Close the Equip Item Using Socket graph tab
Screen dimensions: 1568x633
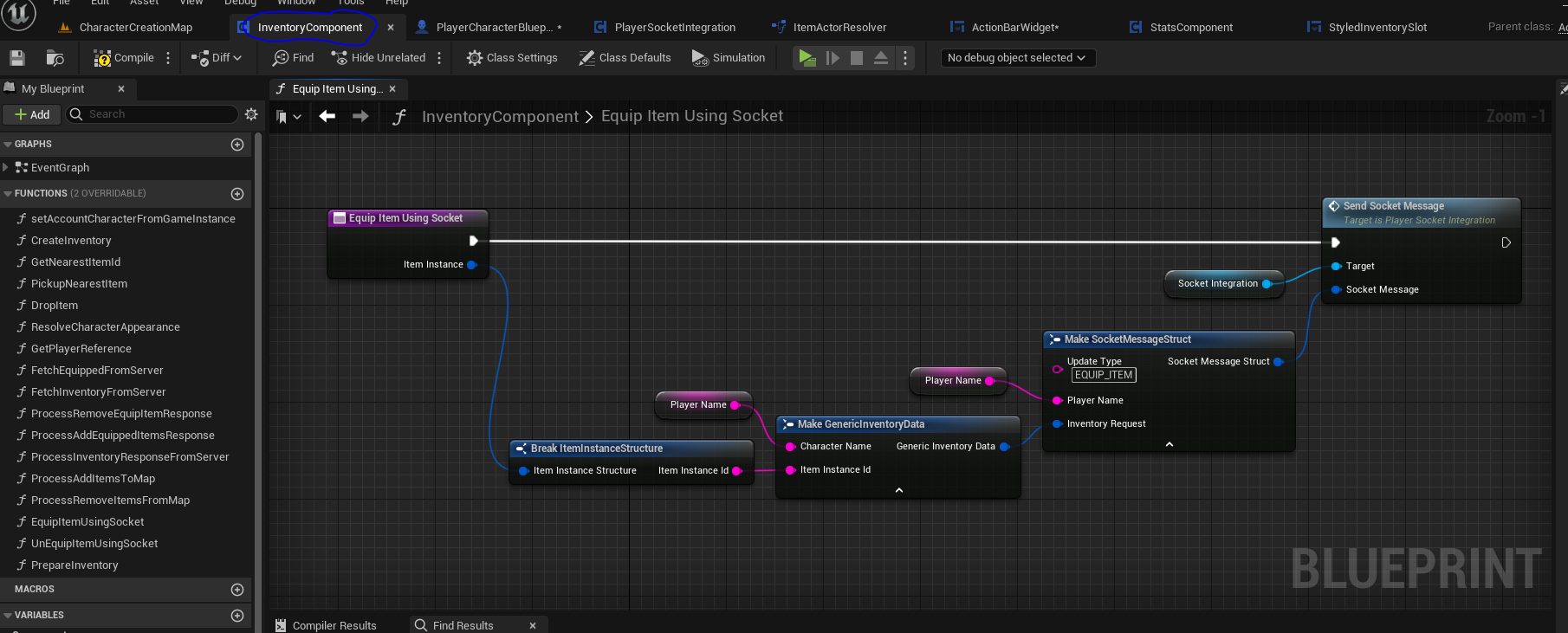392,88
